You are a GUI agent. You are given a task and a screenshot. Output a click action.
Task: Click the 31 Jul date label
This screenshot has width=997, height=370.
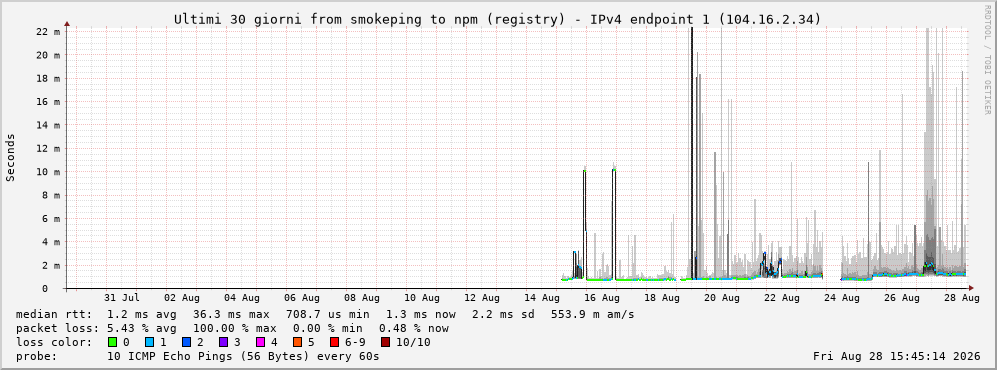pyautogui.click(x=121, y=298)
